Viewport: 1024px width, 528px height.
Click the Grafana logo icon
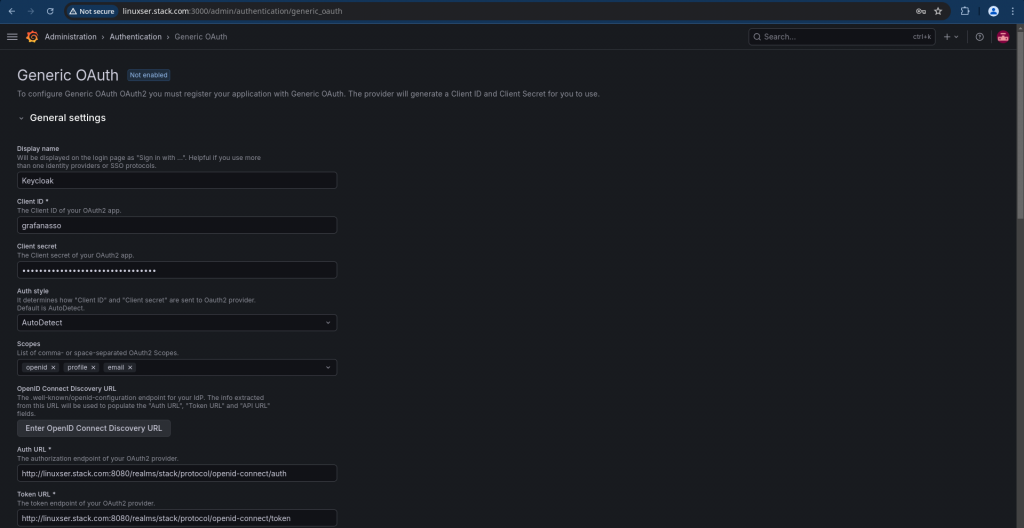32,37
